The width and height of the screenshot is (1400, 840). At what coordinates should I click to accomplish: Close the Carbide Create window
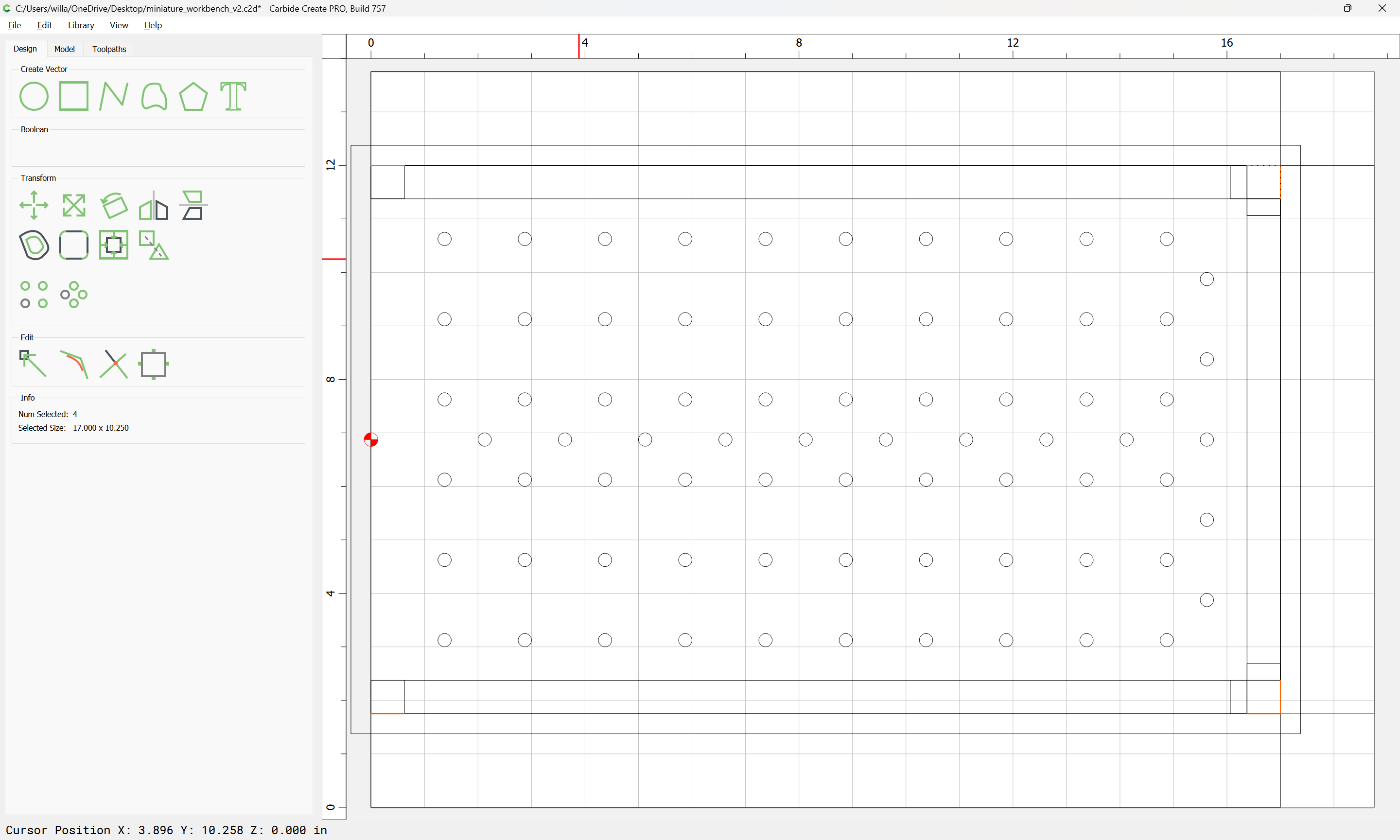(x=1382, y=8)
